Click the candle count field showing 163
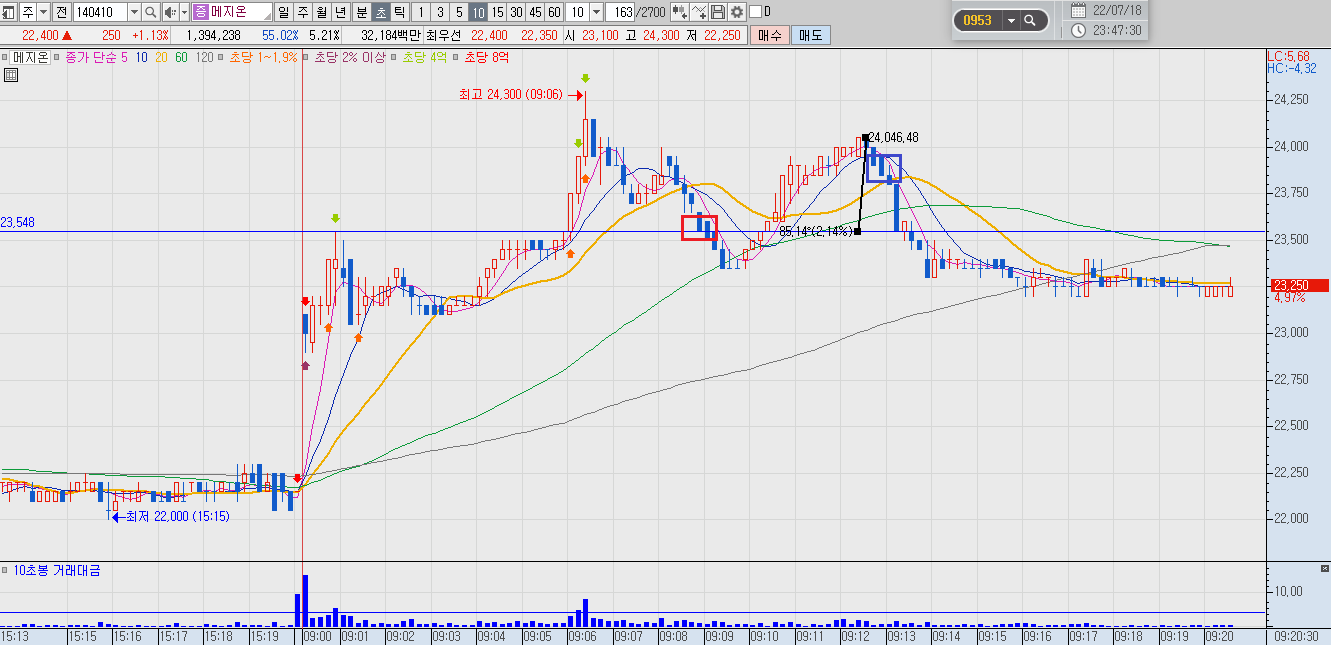The height and width of the screenshot is (645, 1331). tap(620, 12)
